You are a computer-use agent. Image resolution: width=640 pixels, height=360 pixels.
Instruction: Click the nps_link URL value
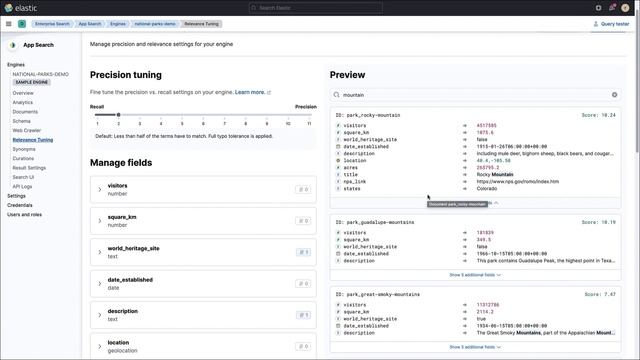(518, 182)
